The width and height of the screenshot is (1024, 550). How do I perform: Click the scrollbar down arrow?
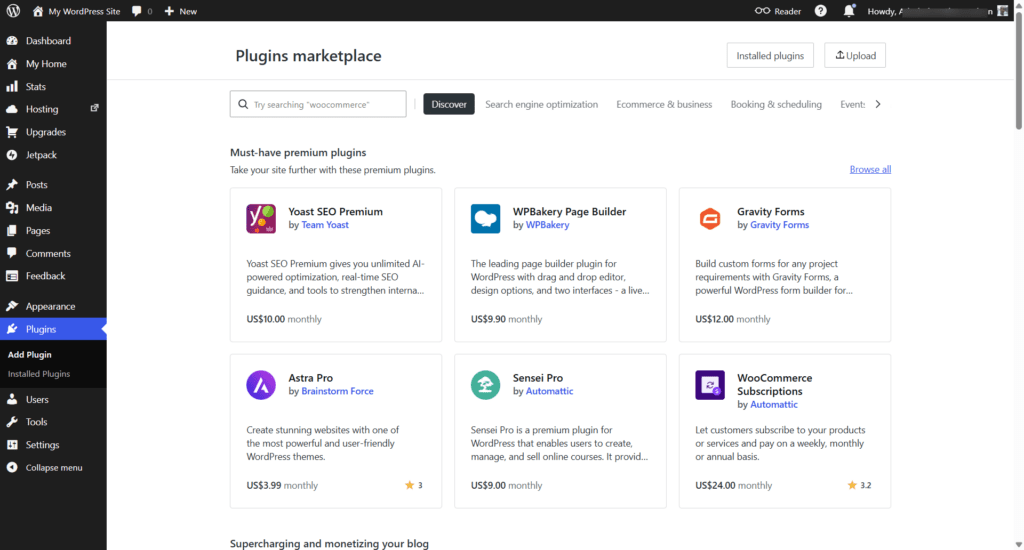(1019, 544)
